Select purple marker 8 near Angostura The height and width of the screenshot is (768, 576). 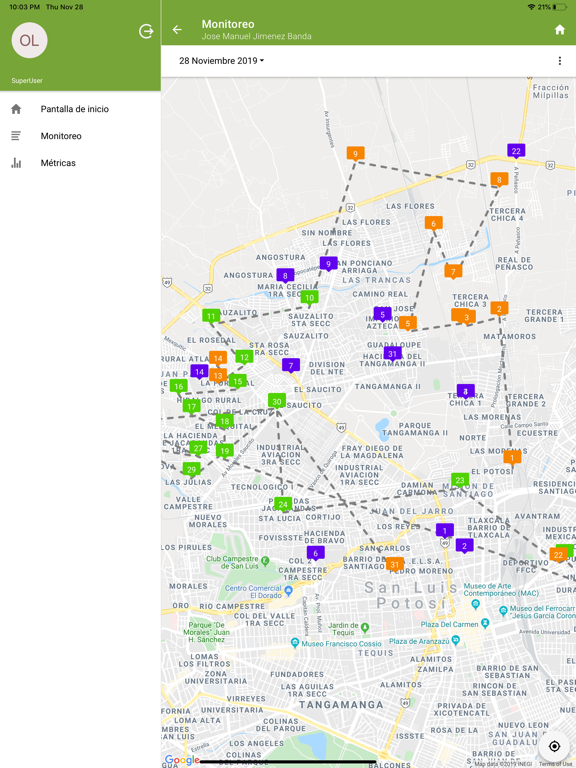pyautogui.click(x=285, y=276)
